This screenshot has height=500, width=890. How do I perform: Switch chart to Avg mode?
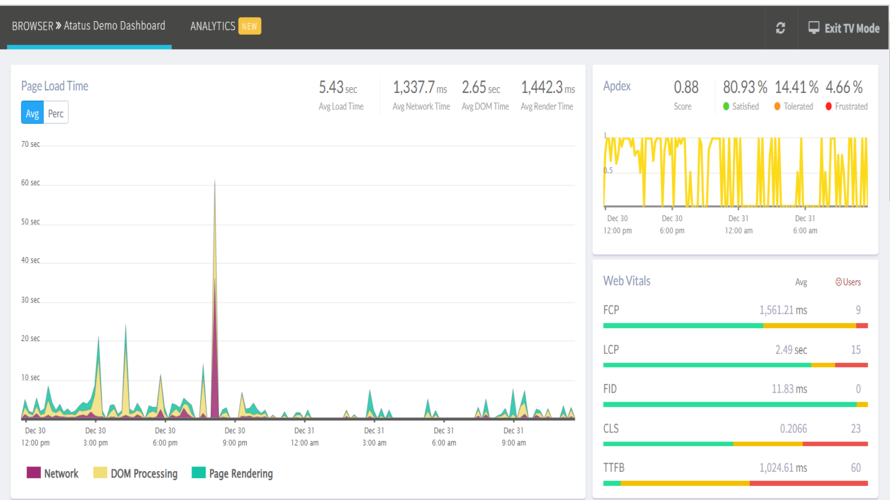pyautogui.click(x=32, y=112)
